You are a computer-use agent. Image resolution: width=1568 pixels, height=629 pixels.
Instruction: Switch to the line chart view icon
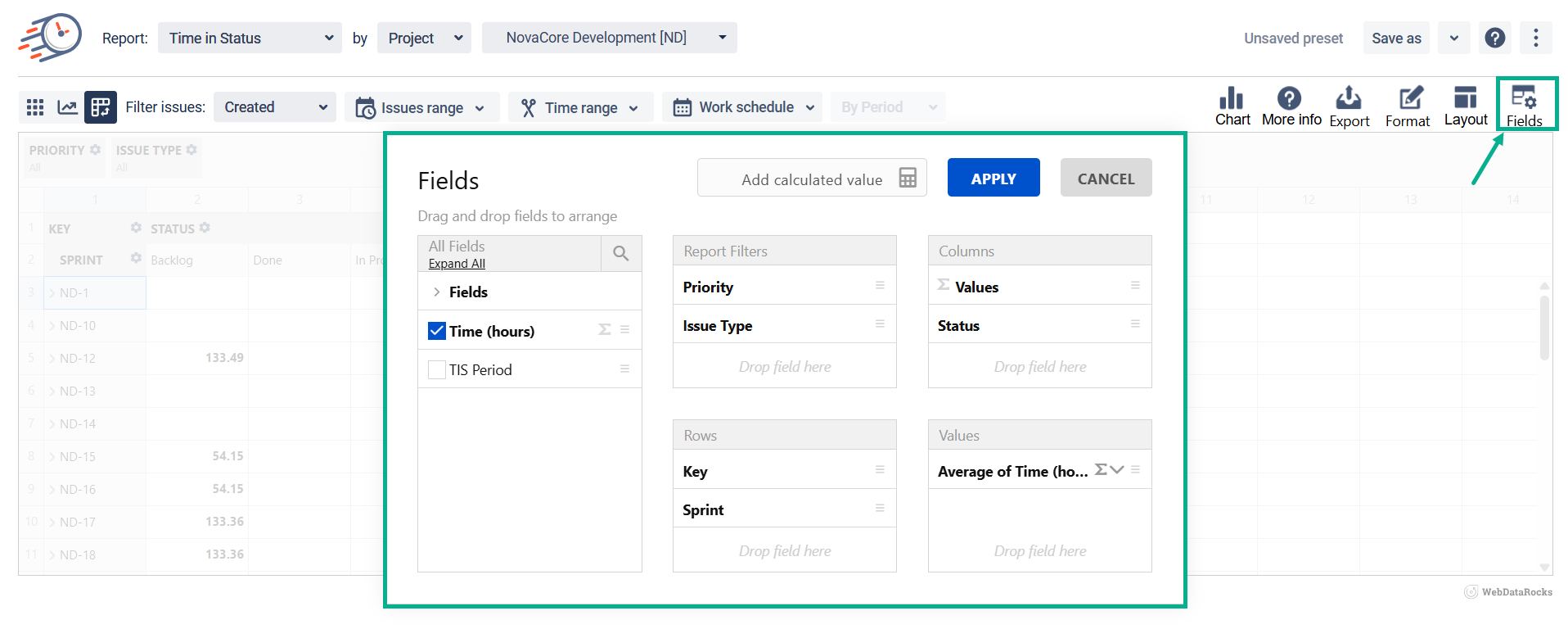click(67, 107)
